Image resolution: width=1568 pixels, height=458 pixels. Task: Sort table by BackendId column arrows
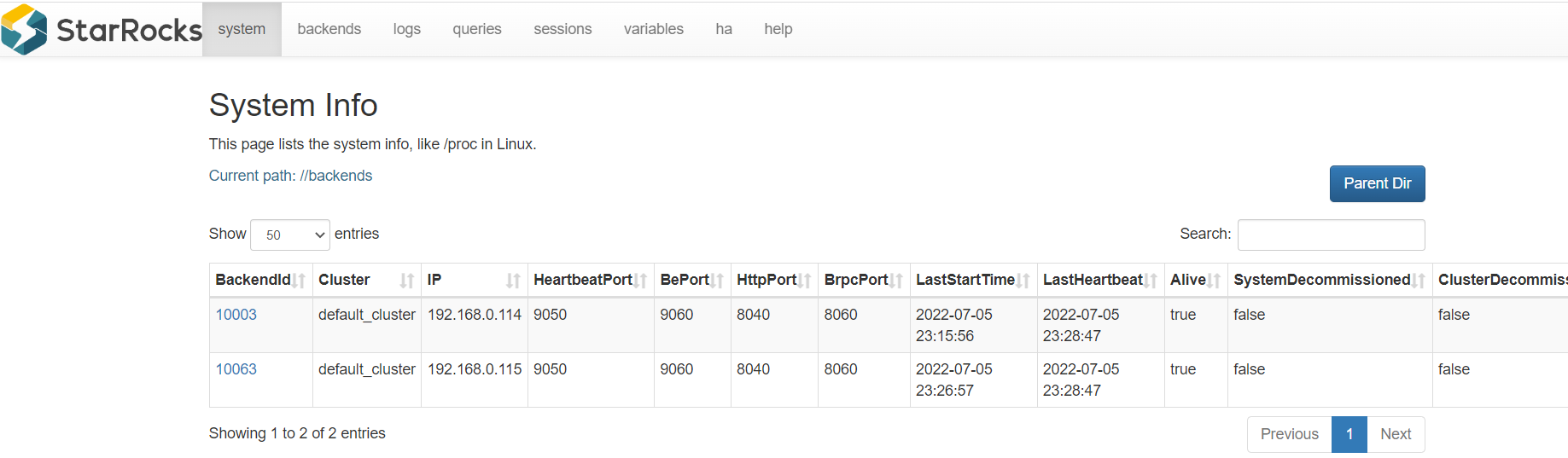pos(299,281)
